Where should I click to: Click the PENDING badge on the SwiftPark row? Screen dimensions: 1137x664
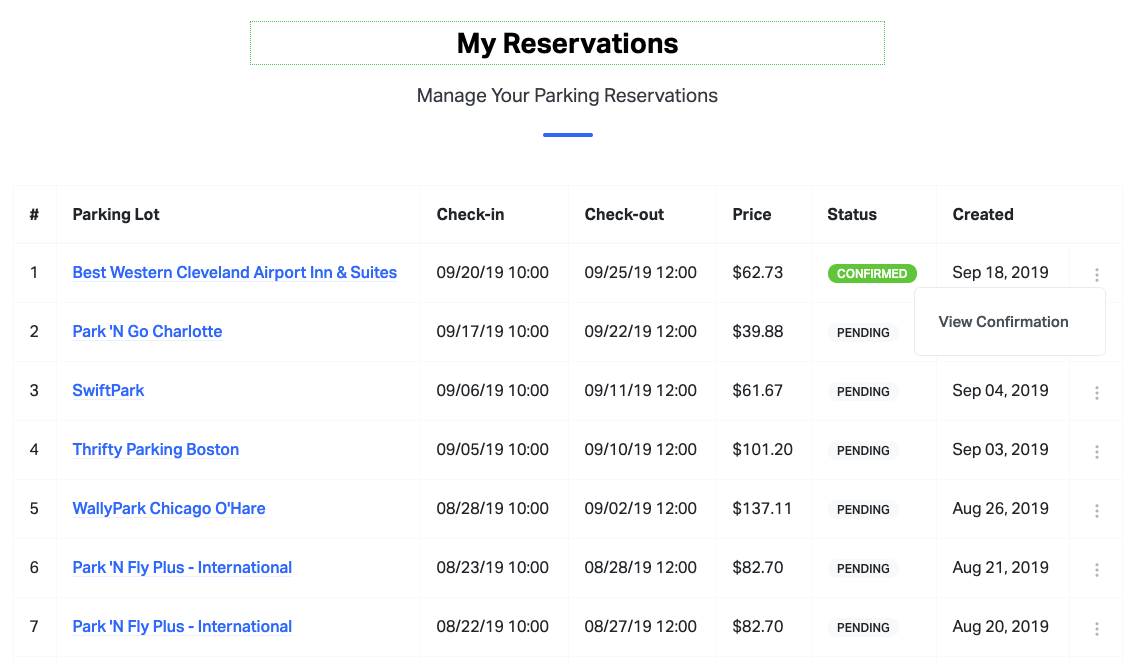[x=863, y=391]
